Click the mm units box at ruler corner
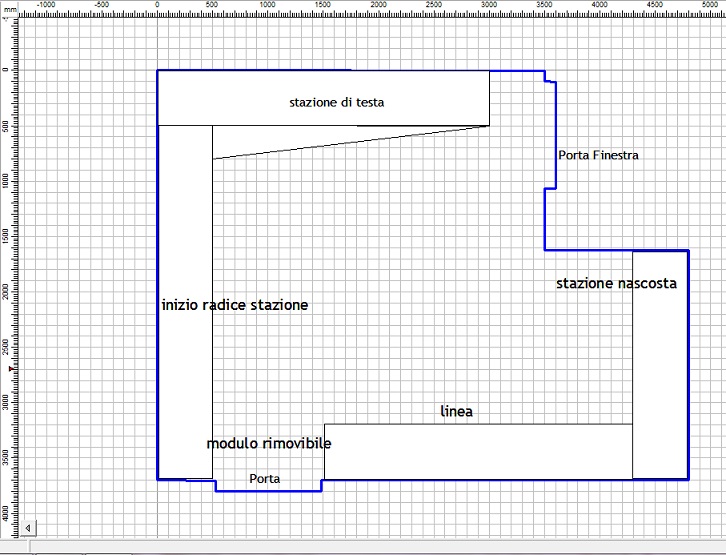 9,6
